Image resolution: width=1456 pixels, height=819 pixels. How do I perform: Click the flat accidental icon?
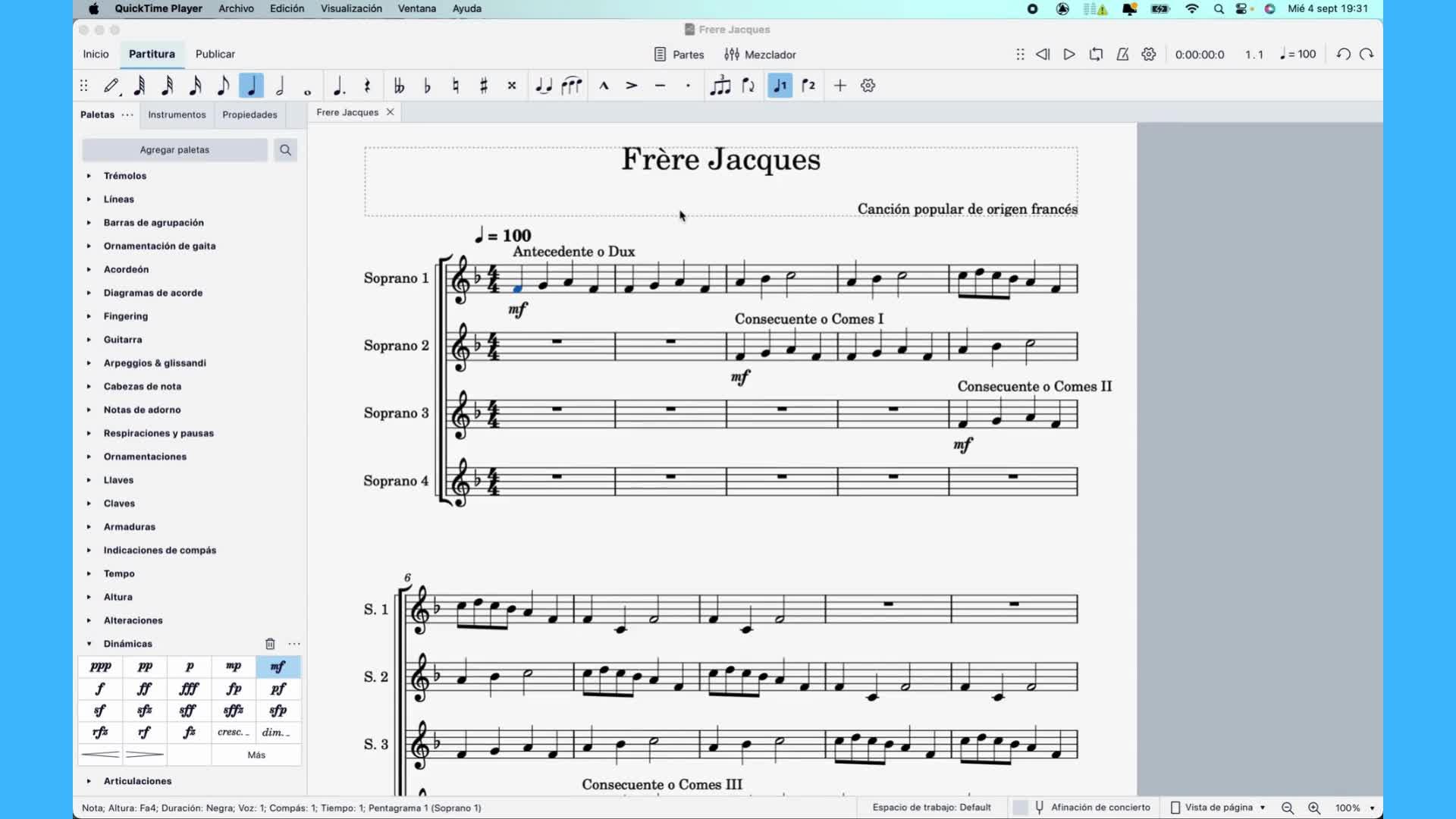pos(427,86)
